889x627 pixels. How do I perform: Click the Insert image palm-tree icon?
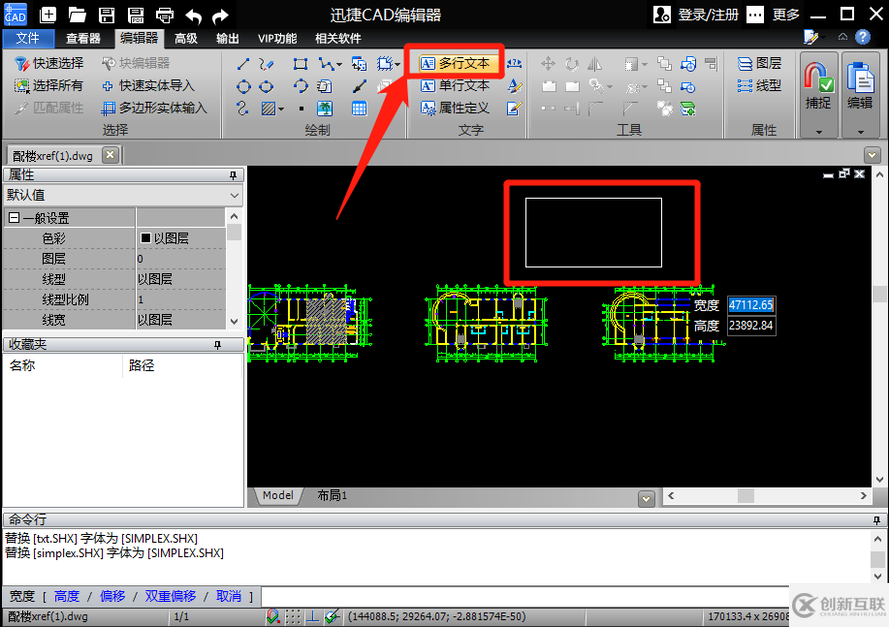(325, 108)
